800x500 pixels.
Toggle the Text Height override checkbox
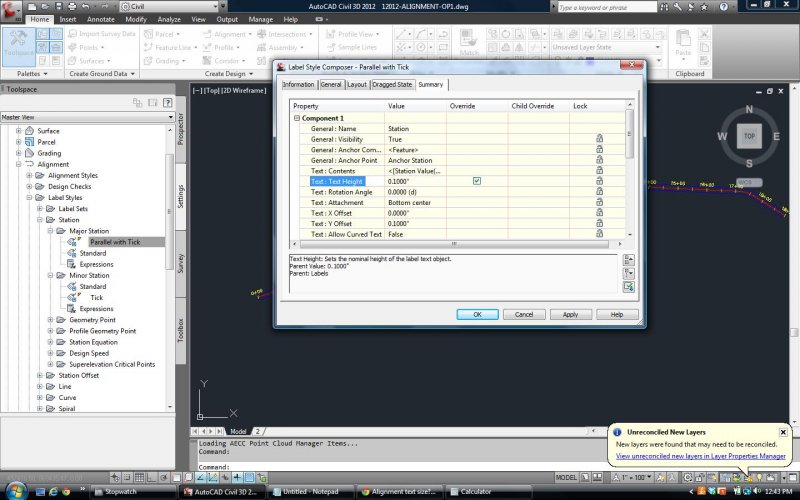[x=477, y=181]
